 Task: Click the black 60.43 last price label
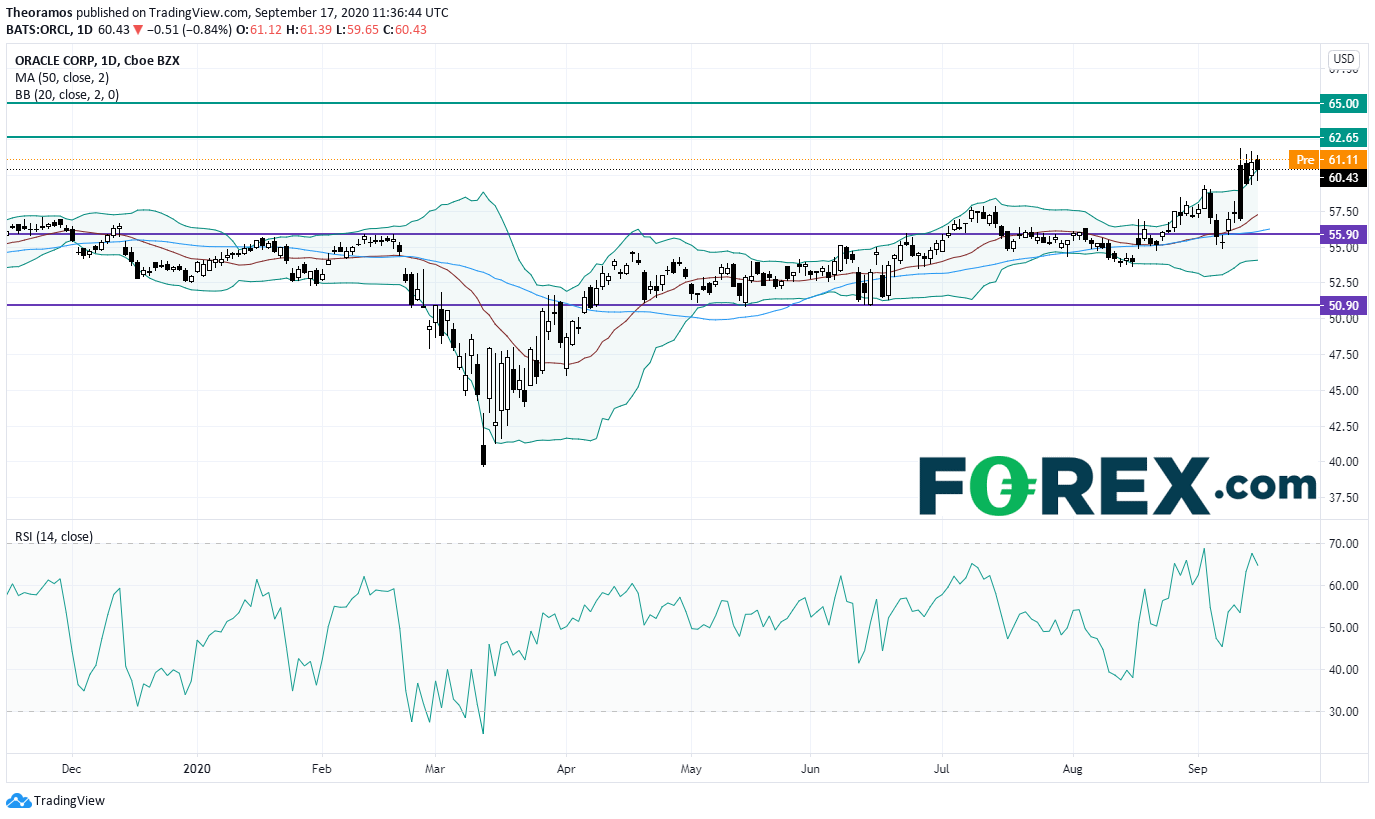pyautogui.click(x=1344, y=178)
